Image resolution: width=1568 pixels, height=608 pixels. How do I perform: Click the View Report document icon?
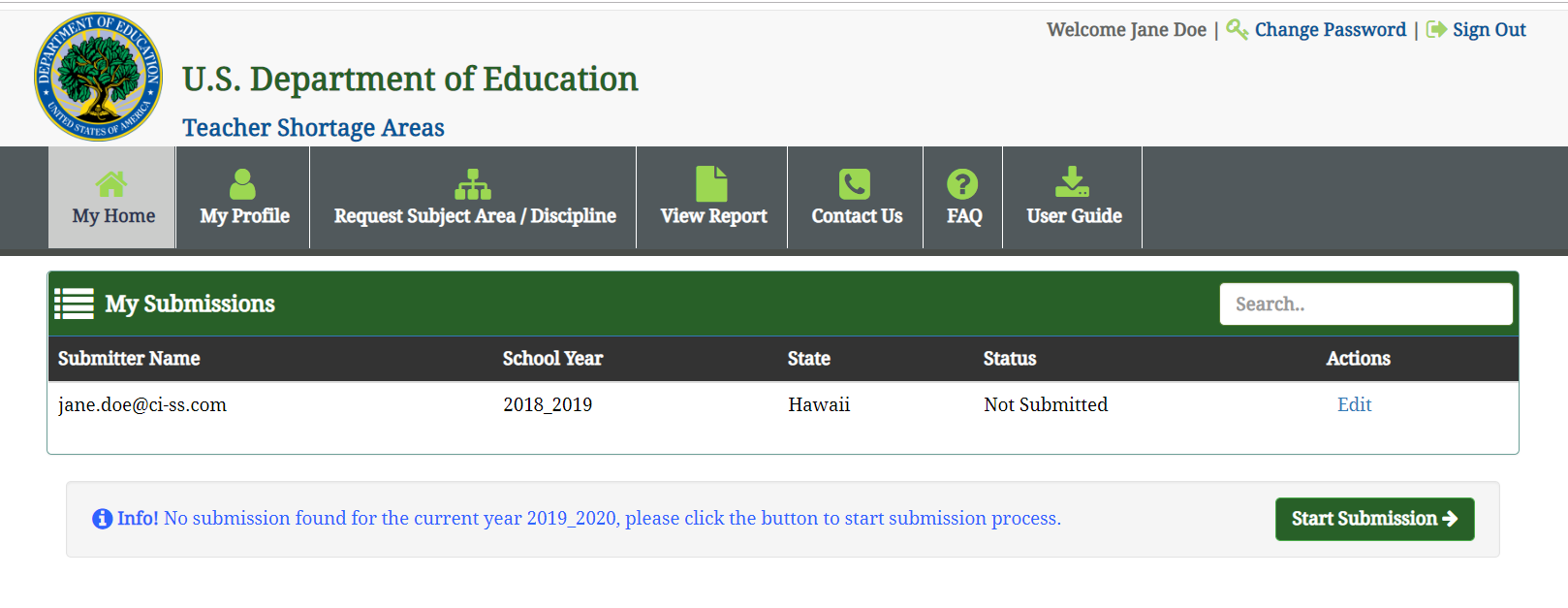[711, 184]
